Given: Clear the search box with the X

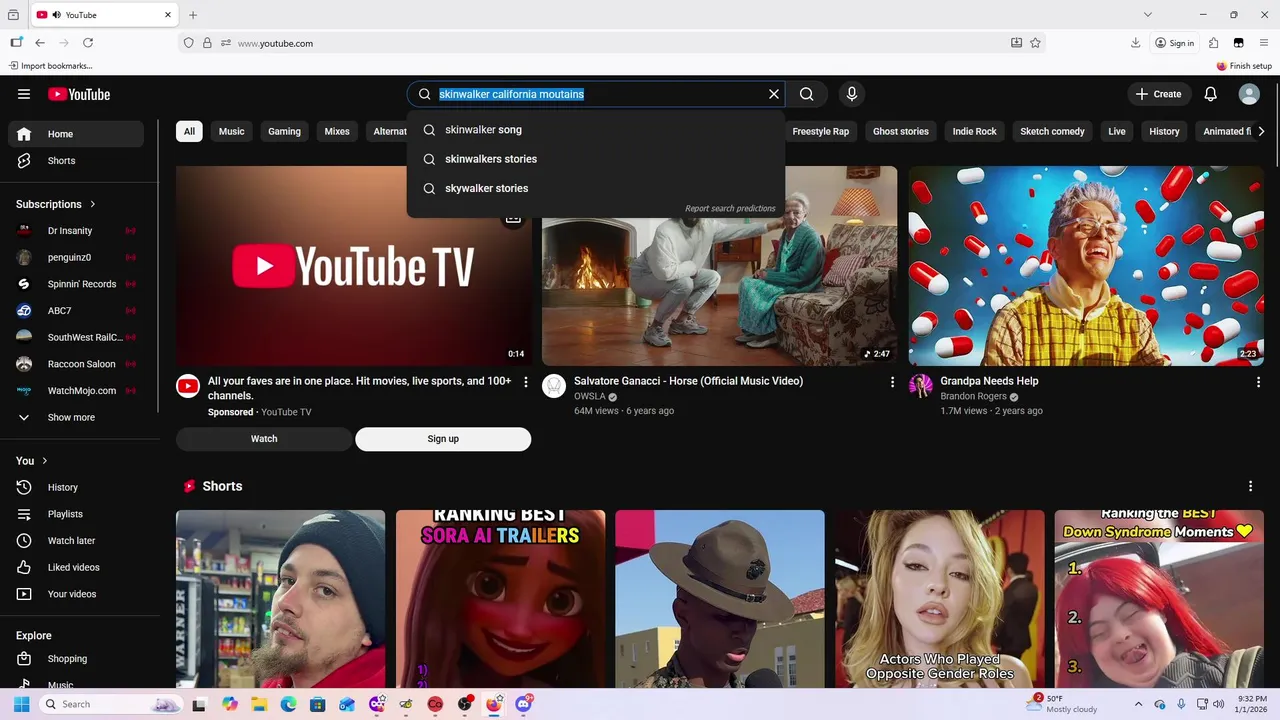Looking at the screenshot, I should coord(773,94).
